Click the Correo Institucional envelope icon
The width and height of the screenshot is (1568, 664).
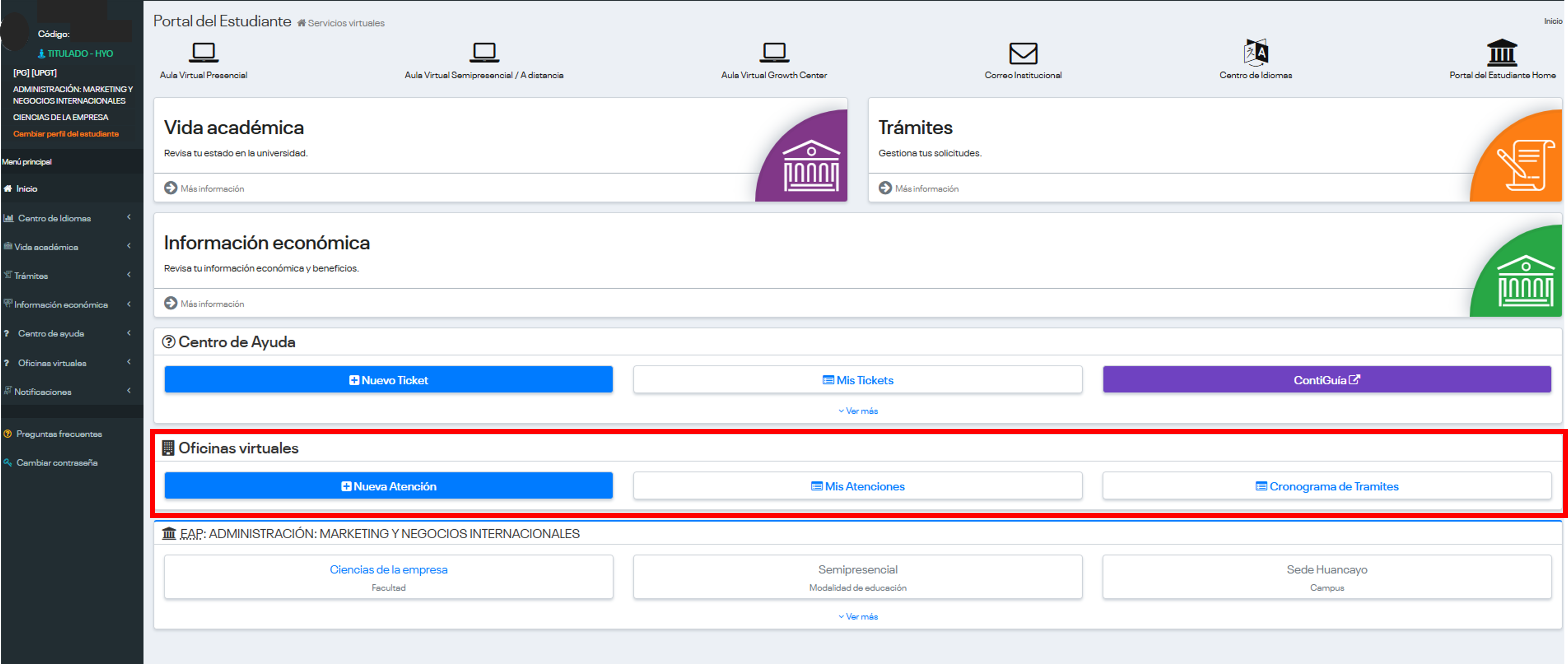point(1023,53)
